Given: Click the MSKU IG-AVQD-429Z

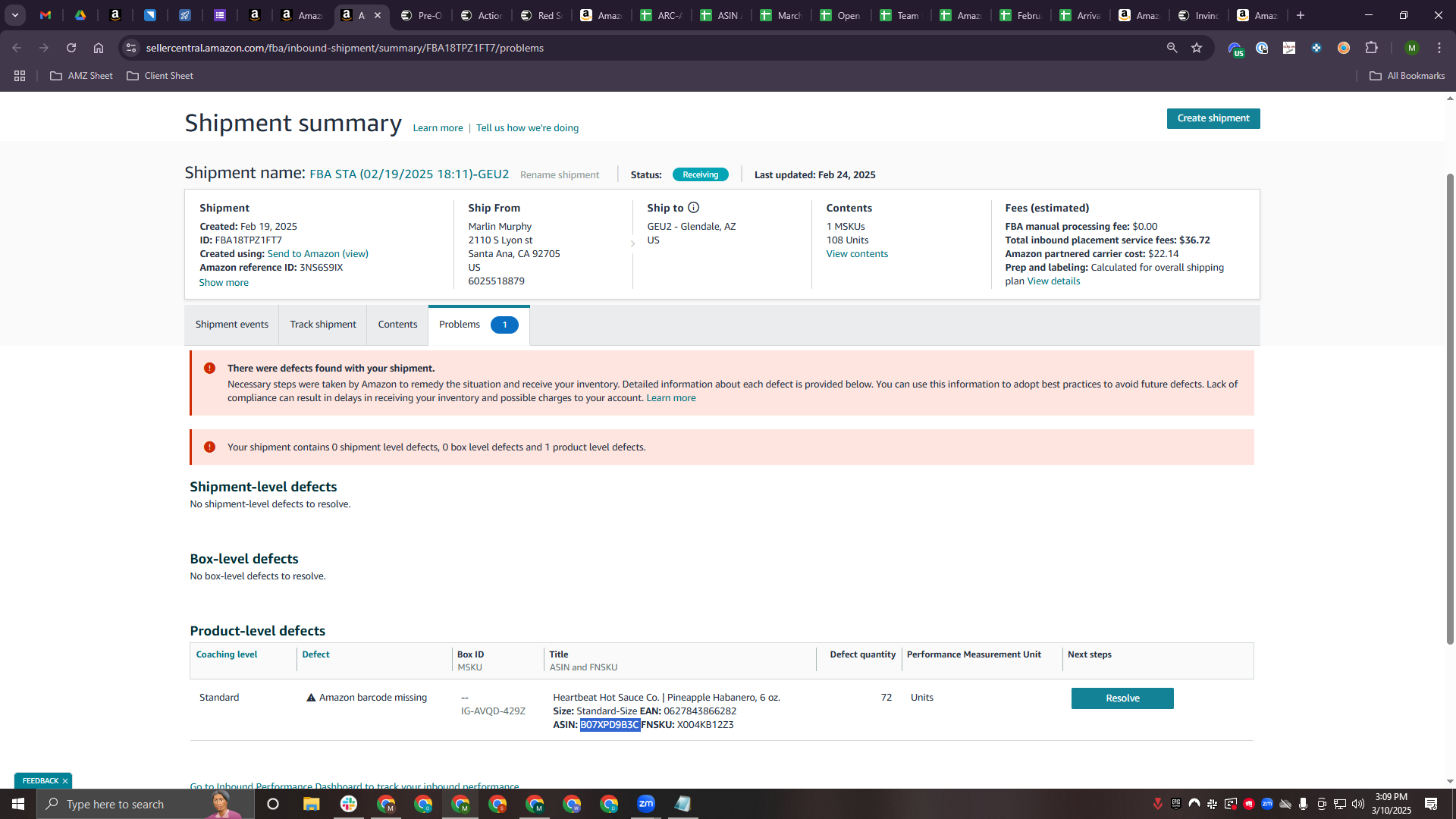Looking at the screenshot, I should click(493, 711).
